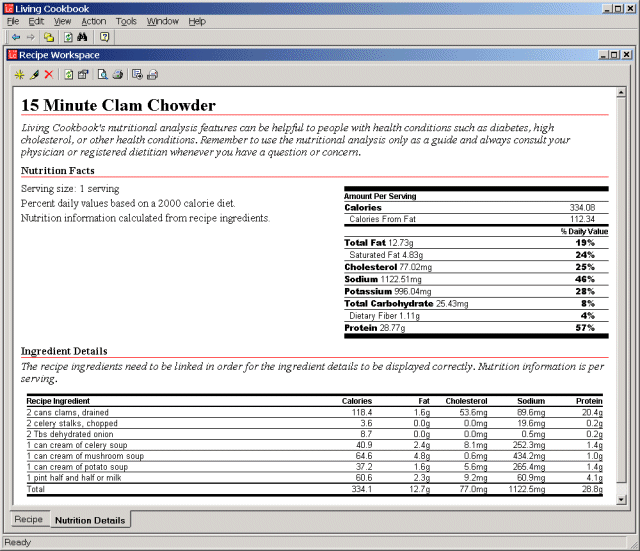
Task: Click the 'Recipe Ingredient' column header
Action: click(x=58, y=401)
